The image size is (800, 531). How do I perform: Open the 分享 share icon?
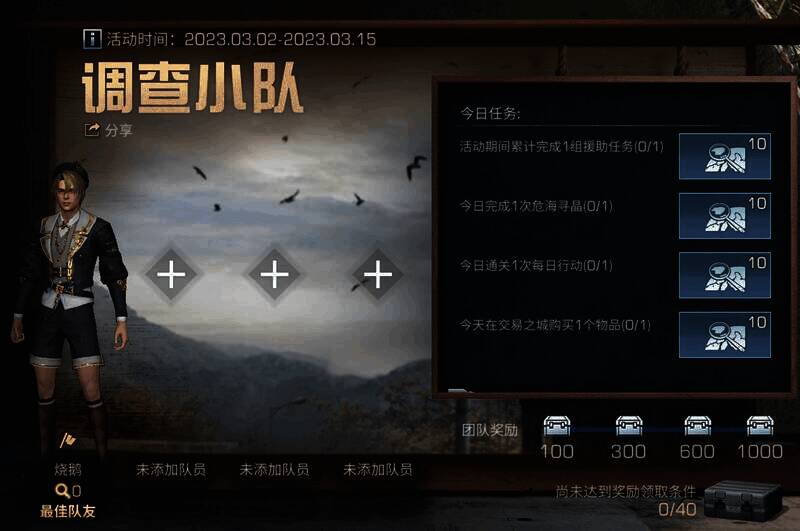pos(92,130)
